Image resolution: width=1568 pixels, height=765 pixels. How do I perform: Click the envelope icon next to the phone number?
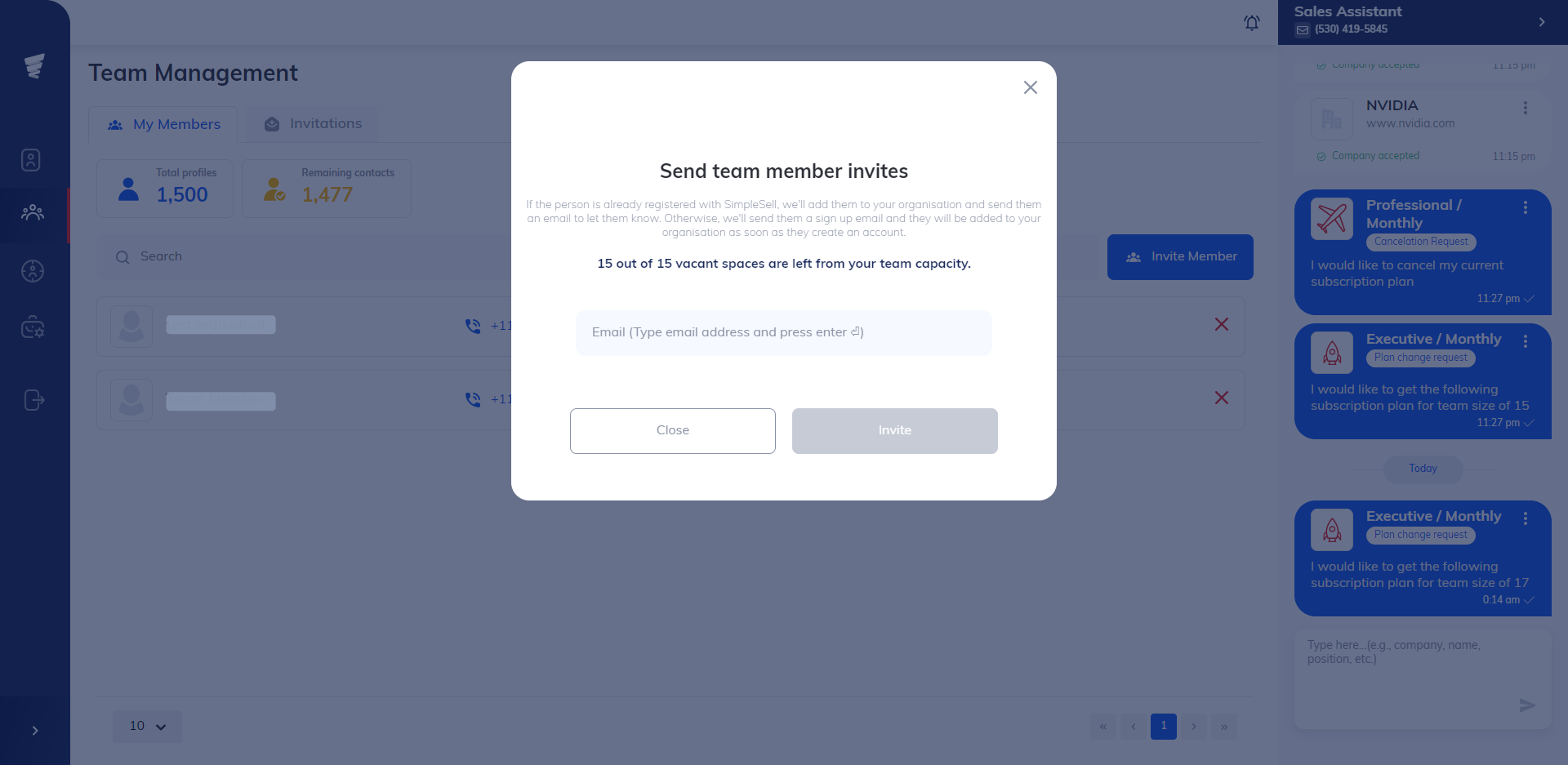click(x=1302, y=29)
